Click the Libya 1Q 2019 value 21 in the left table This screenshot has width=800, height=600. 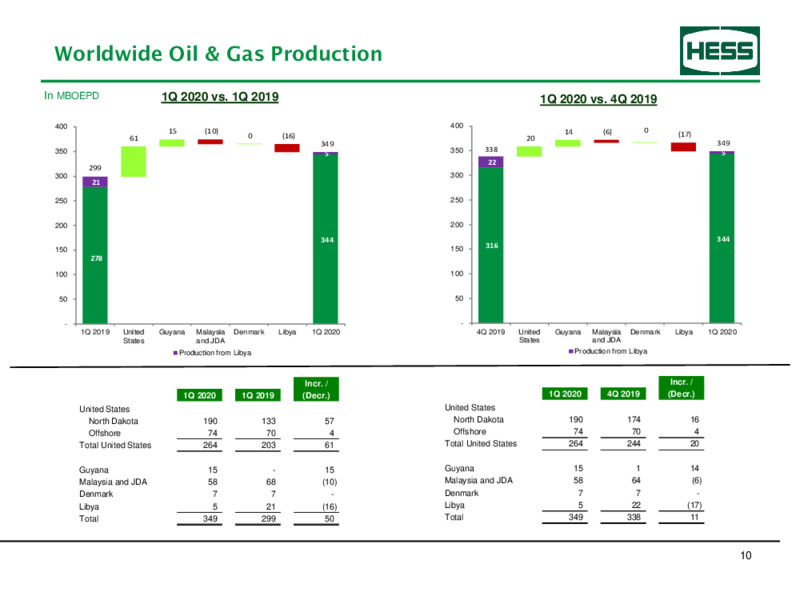coord(271,507)
